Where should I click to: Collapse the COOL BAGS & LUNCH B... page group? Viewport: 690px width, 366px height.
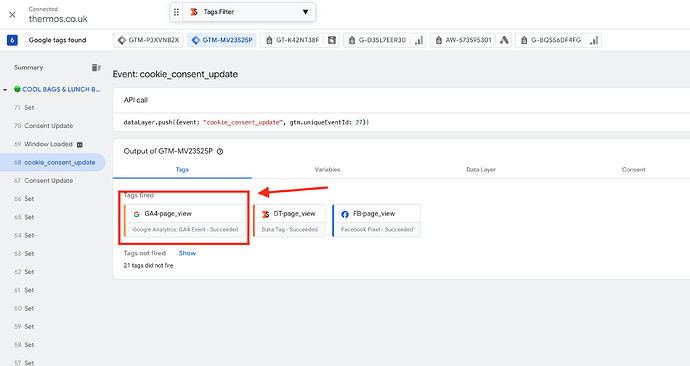pyautogui.click(x=5, y=90)
